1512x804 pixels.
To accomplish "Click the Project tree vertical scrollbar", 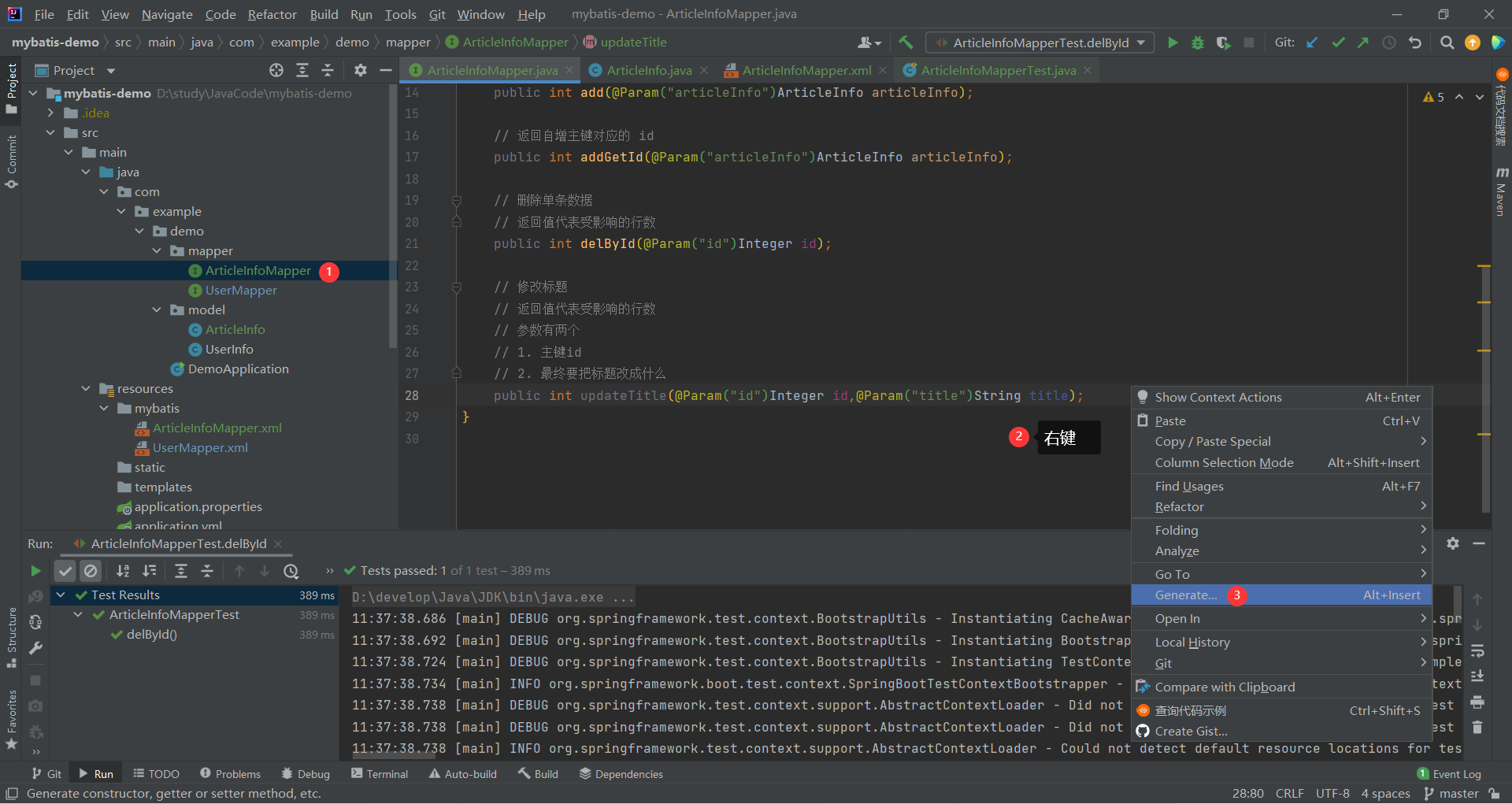I will [392, 217].
